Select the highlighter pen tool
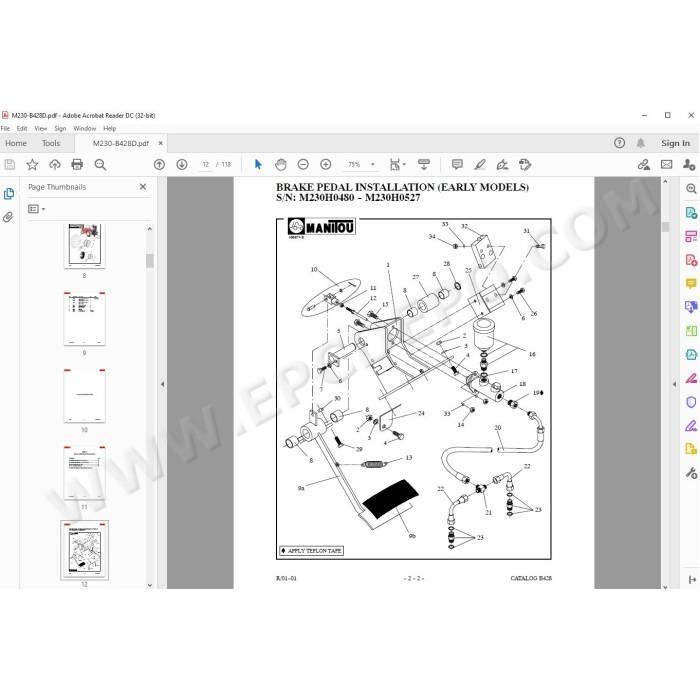Screen dimensions: 700x700 point(480,165)
